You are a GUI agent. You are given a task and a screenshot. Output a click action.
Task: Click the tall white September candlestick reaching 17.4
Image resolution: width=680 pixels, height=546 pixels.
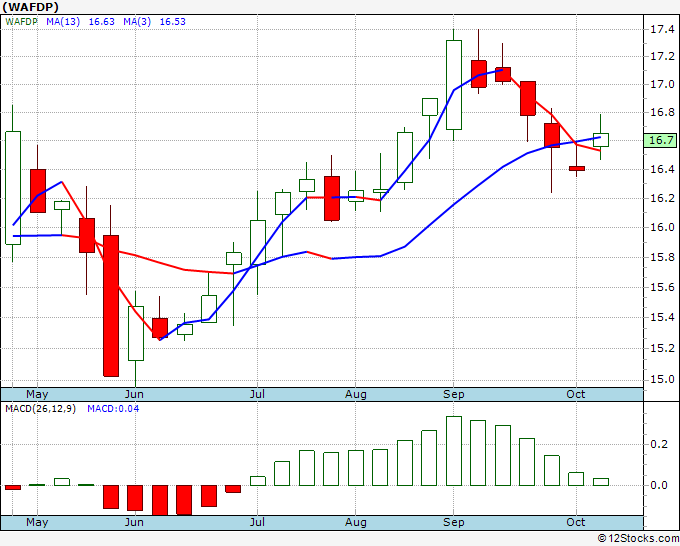coord(454,85)
